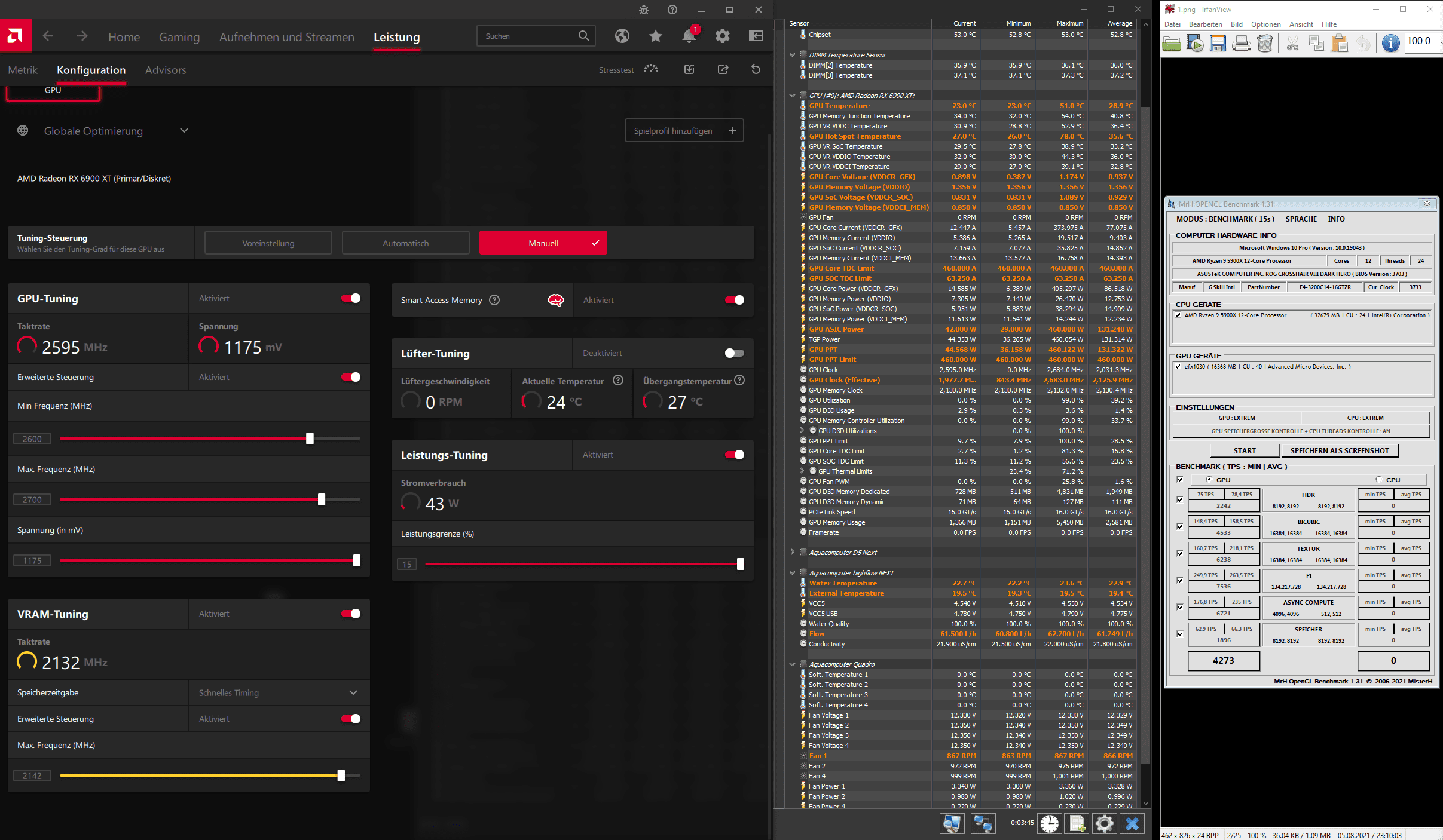Image resolution: width=1443 pixels, height=840 pixels.
Task: Open HWiNFO sensor settings gear icon
Action: click(1105, 824)
